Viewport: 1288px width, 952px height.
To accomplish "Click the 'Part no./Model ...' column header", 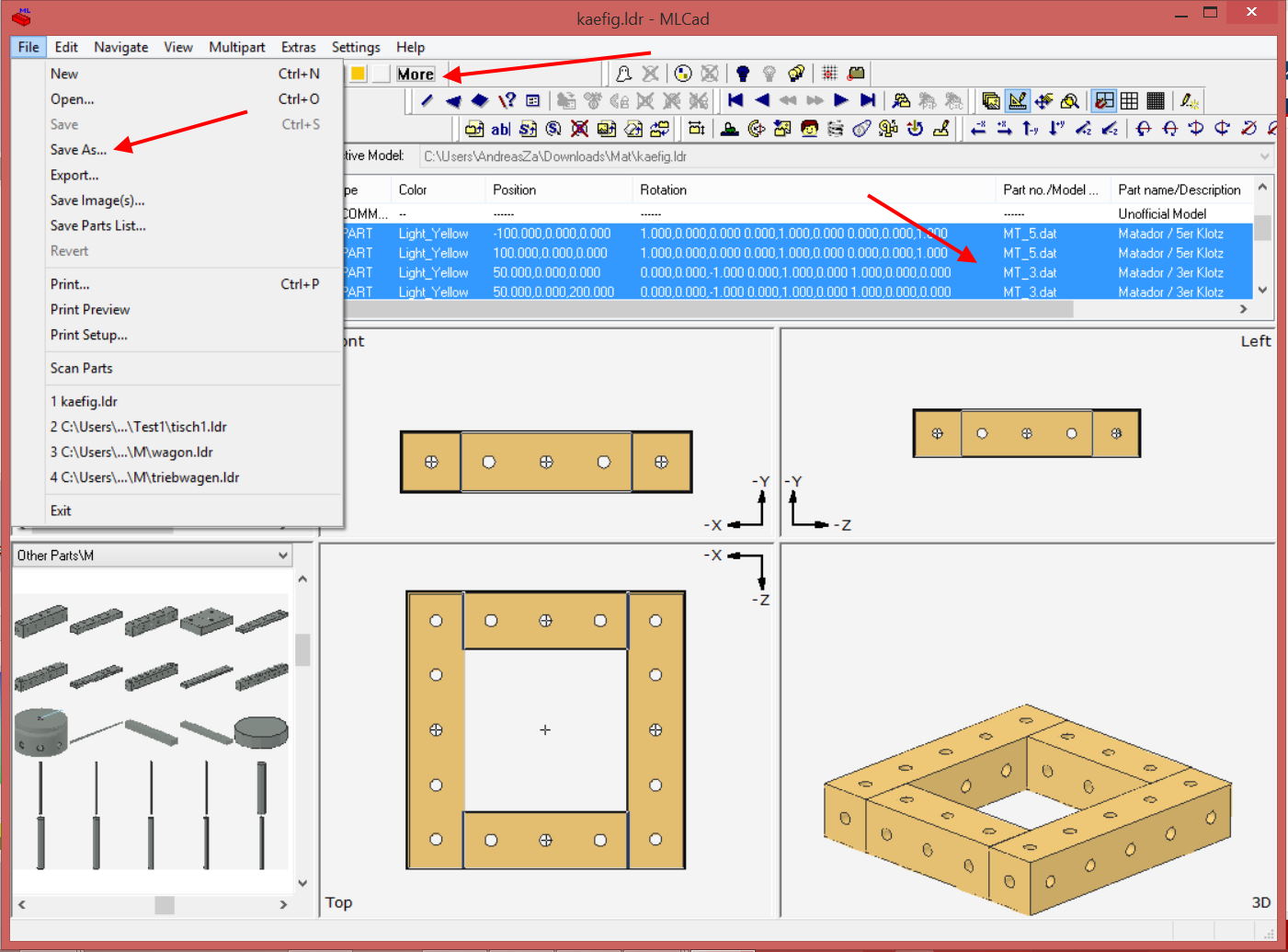I will click(x=1053, y=189).
